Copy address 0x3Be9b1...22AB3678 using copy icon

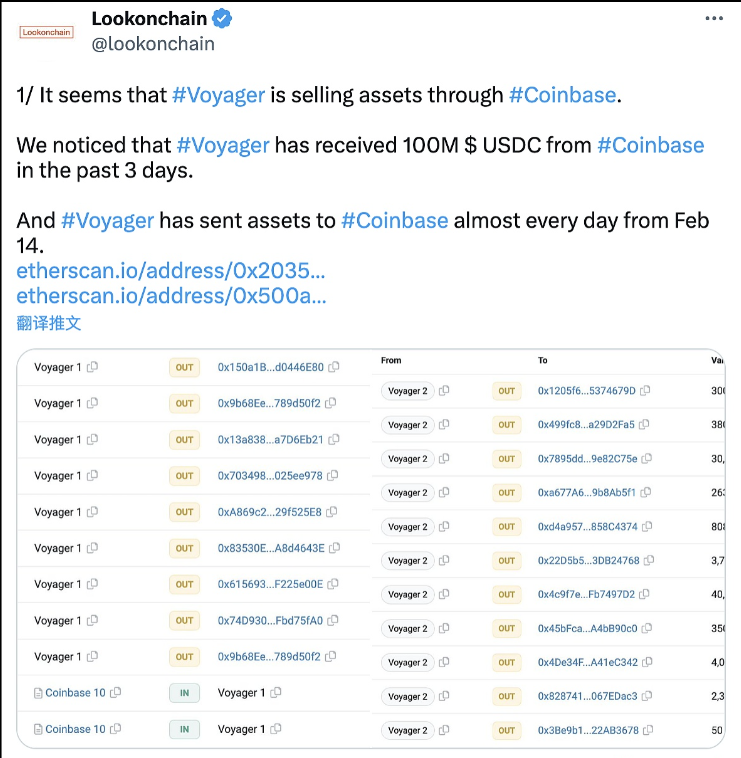pos(647,731)
